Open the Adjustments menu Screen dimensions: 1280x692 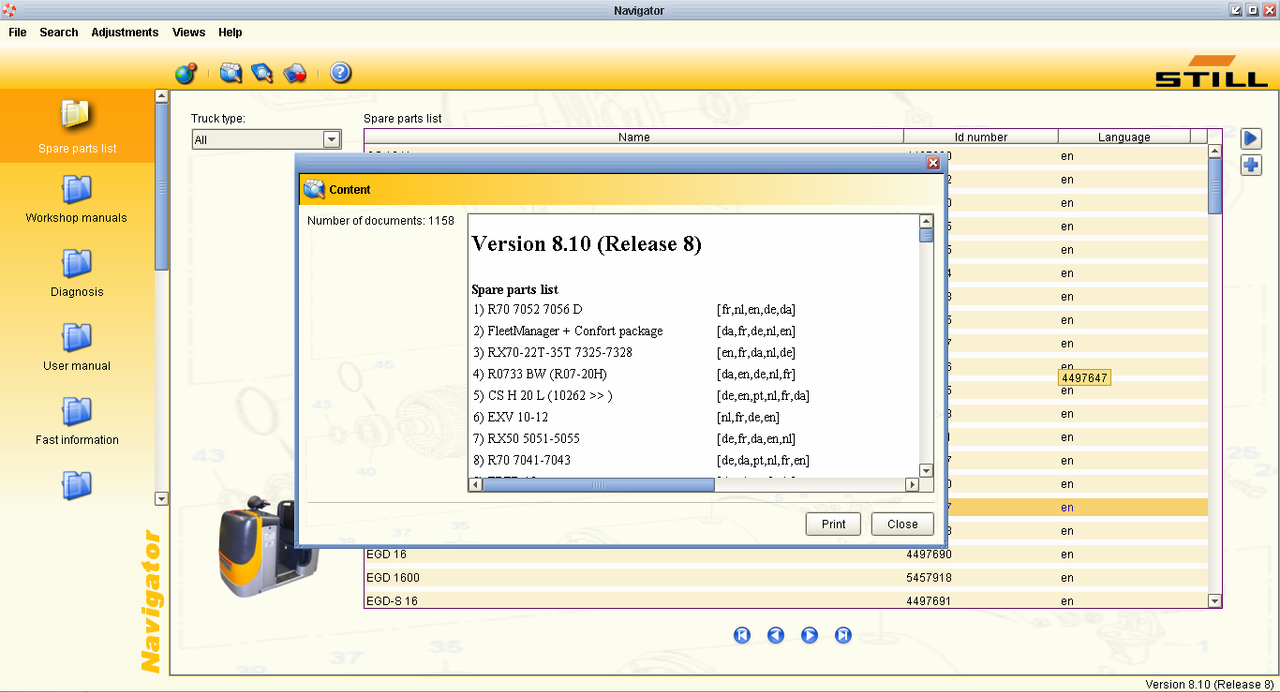(x=125, y=32)
